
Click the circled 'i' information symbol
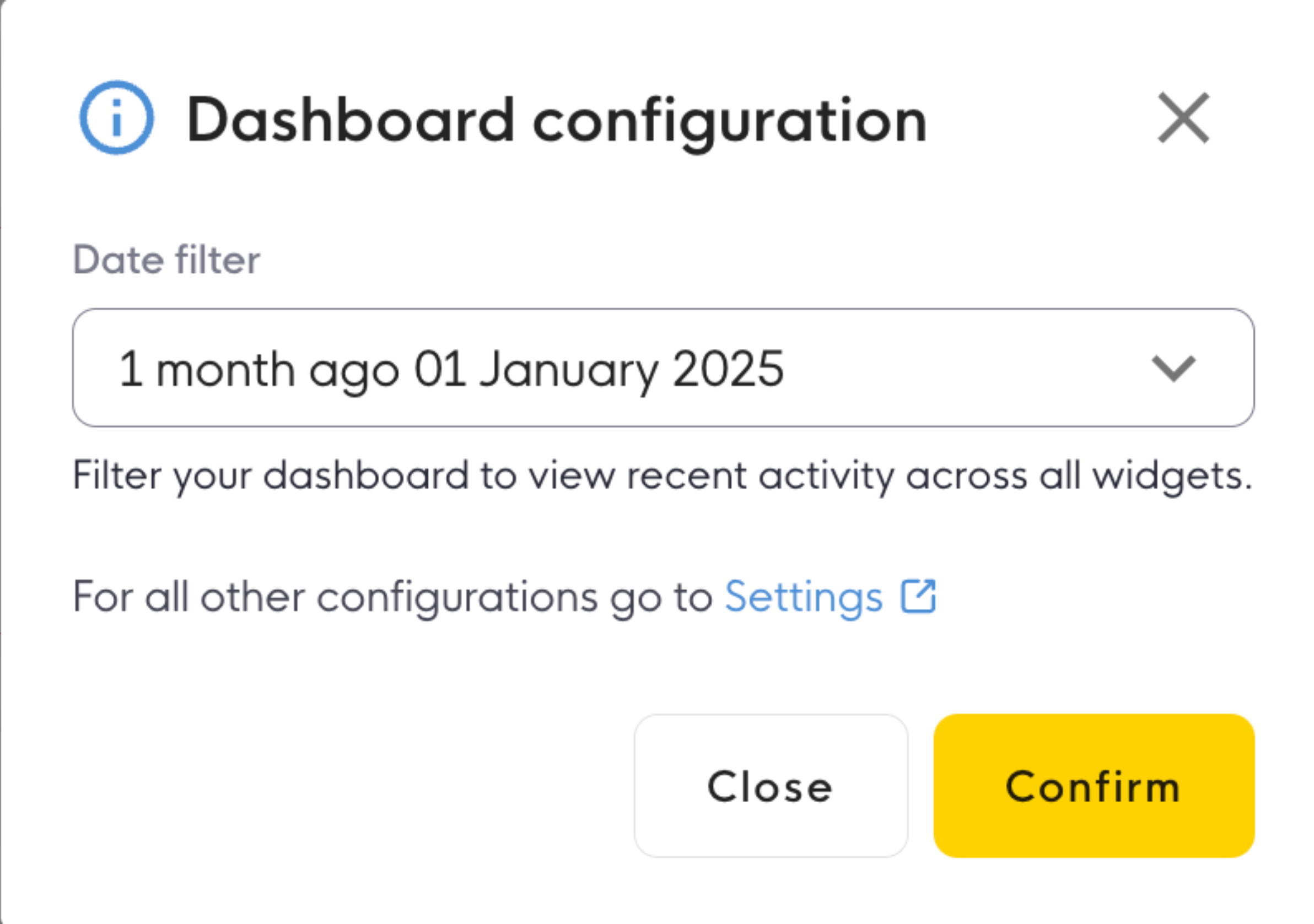117,117
